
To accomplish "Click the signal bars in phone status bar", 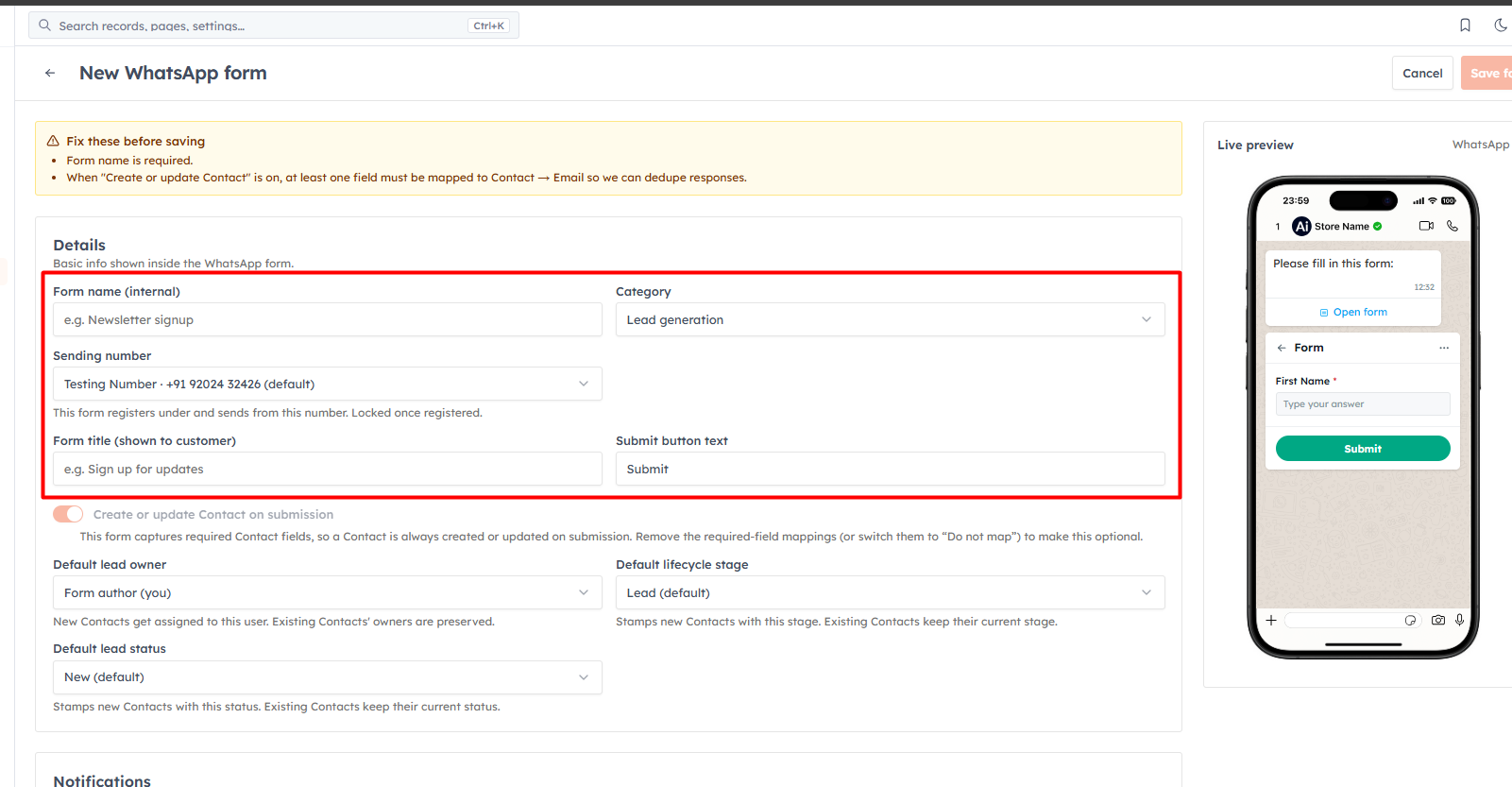I will [1418, 200].
